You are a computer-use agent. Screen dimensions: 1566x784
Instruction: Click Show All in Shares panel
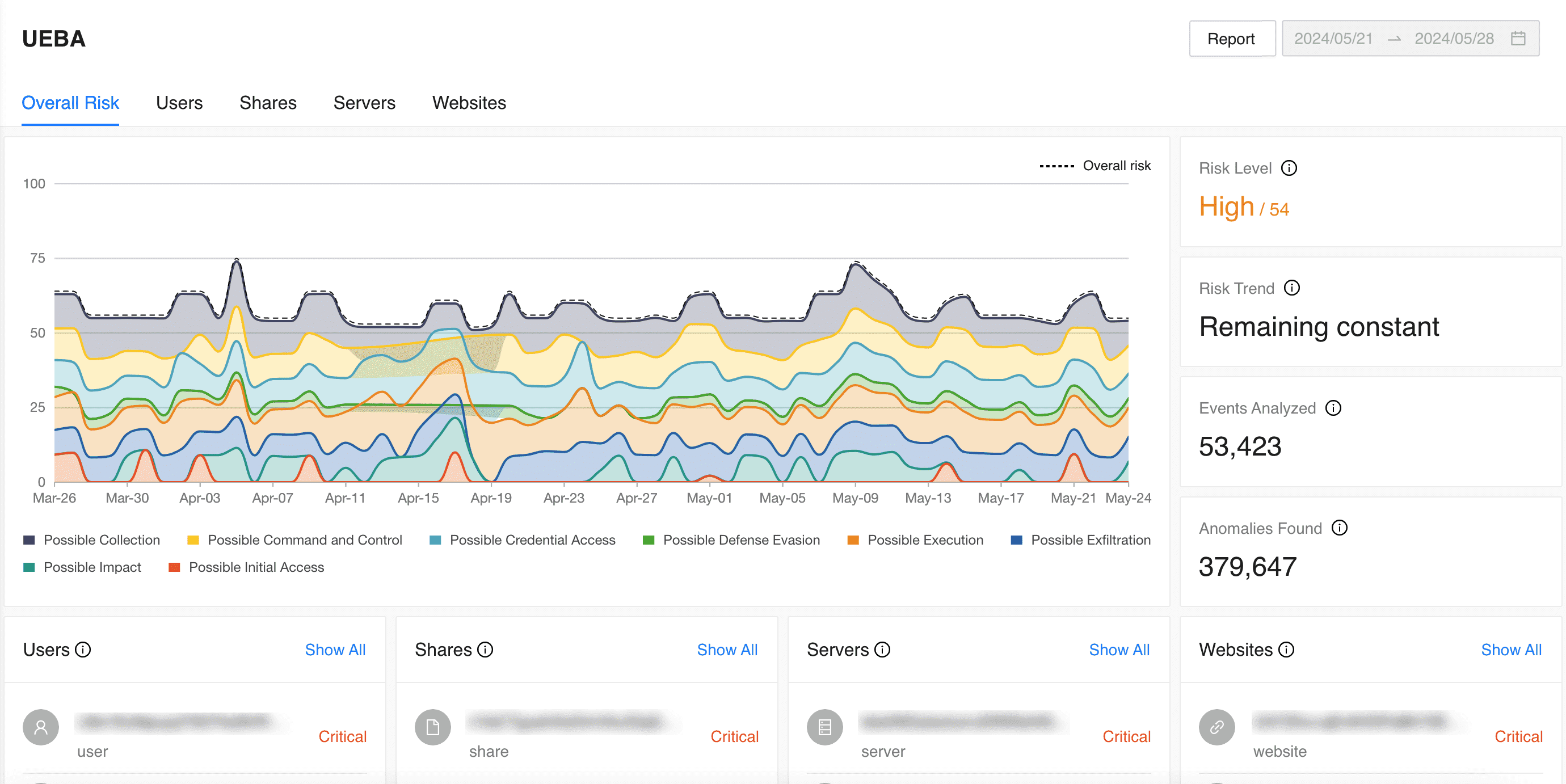726,650
